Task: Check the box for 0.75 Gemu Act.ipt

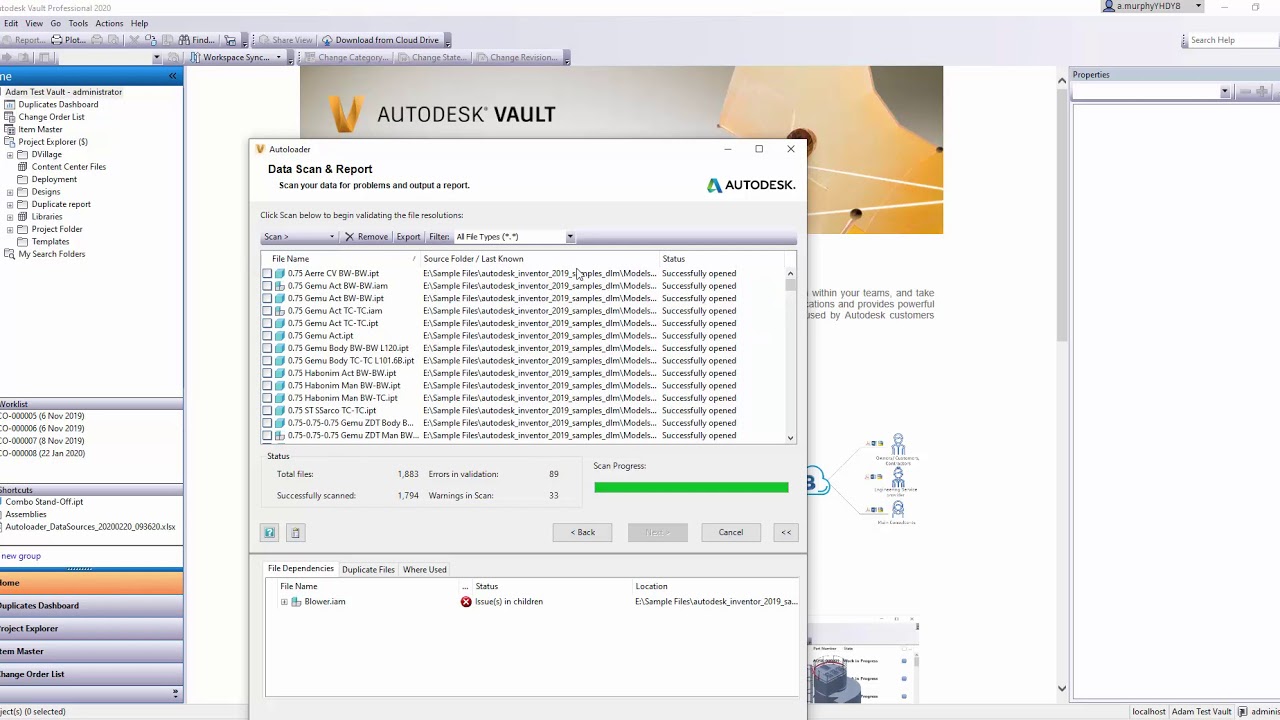Action: [x=267, y=336]
